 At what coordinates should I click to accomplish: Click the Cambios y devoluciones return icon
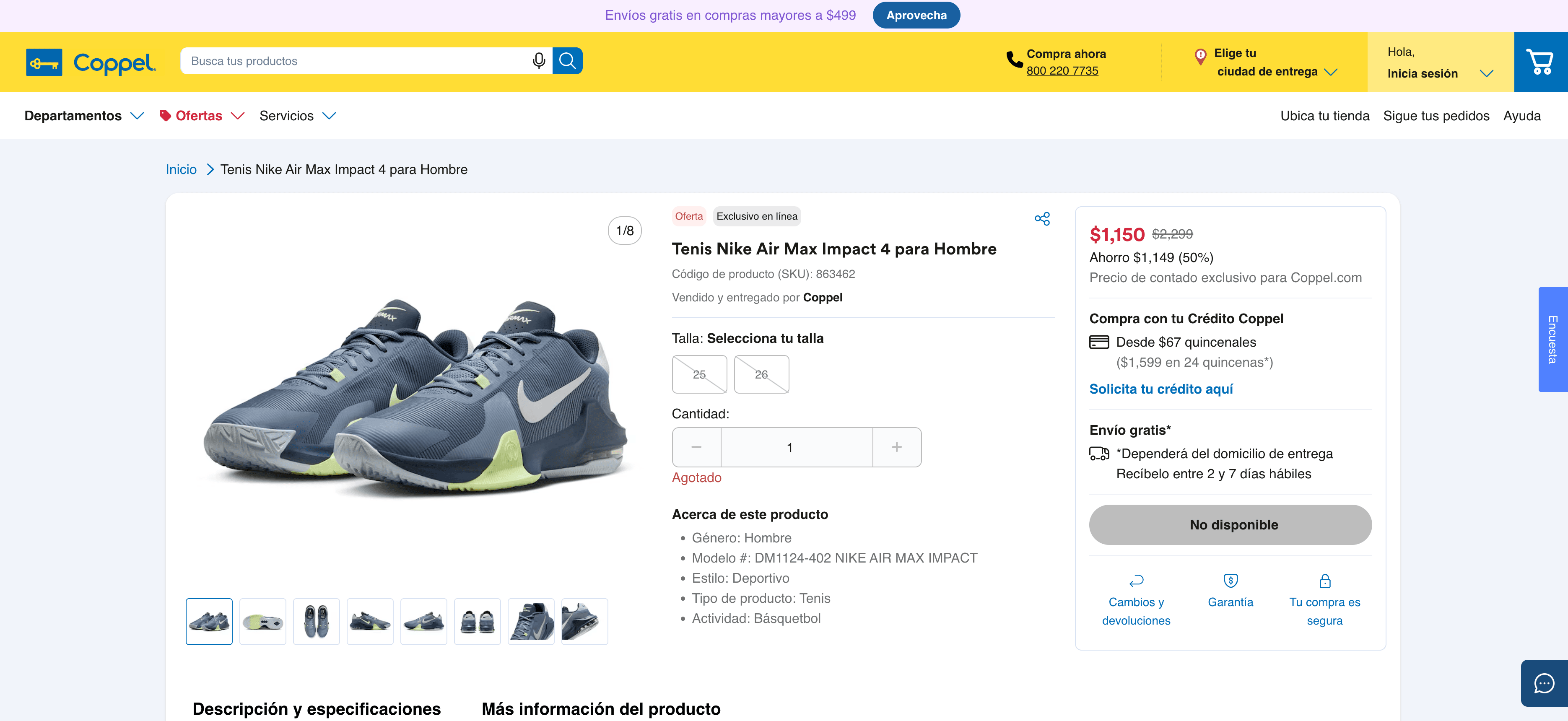(1136, 581)
